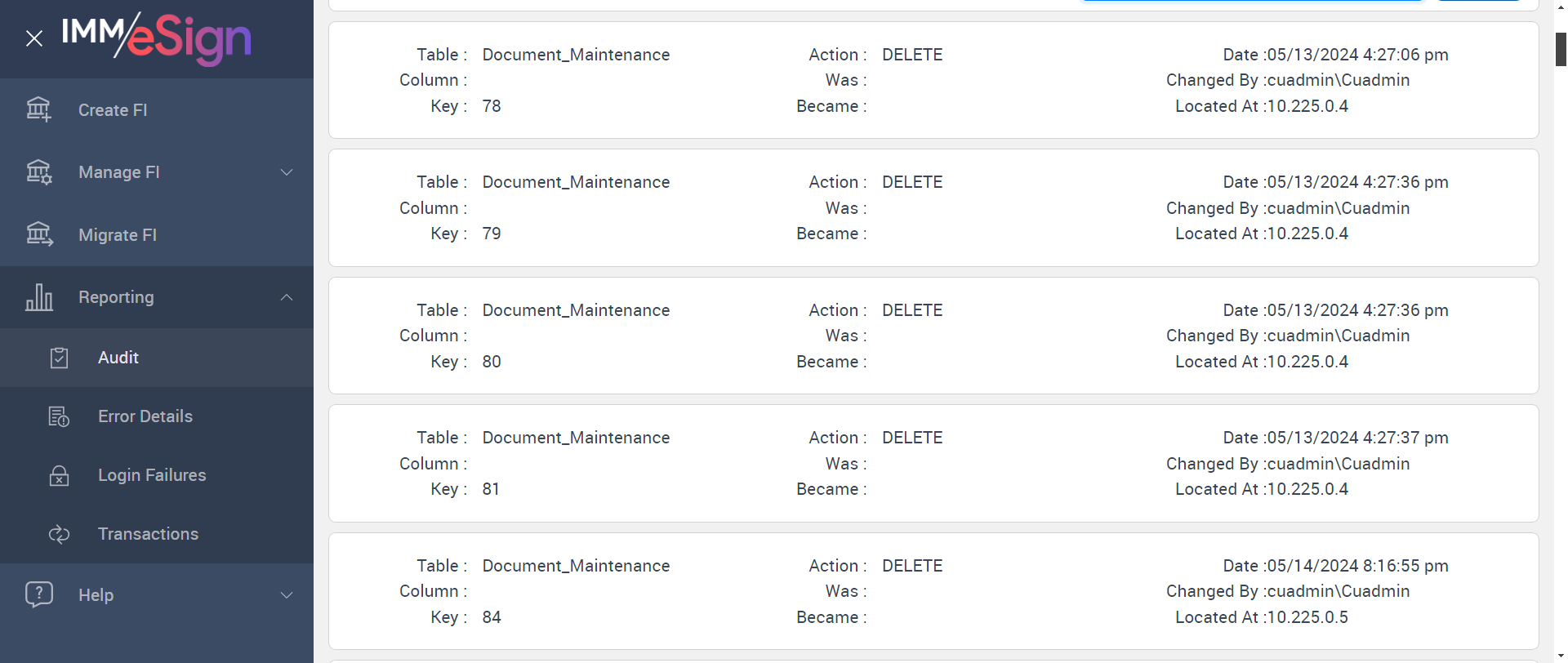
Task: Click the IMM eSign logo
Action: [x=157, y=38]
